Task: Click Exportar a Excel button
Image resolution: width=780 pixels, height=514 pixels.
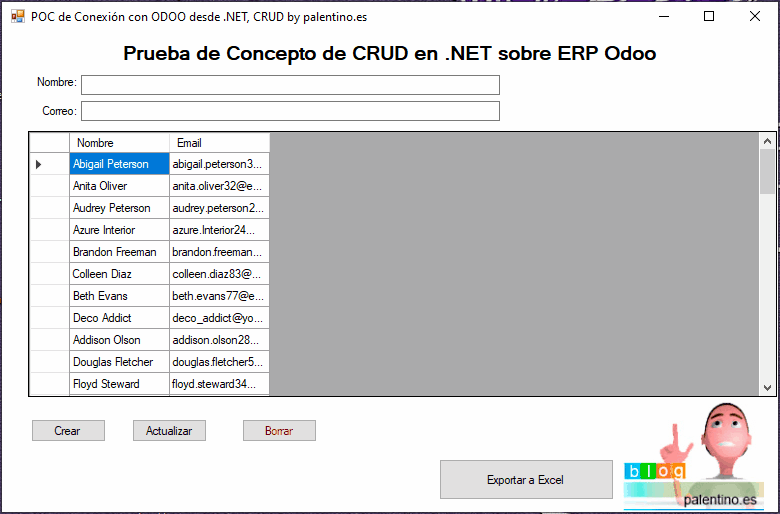Action: [x=525, y=480]
